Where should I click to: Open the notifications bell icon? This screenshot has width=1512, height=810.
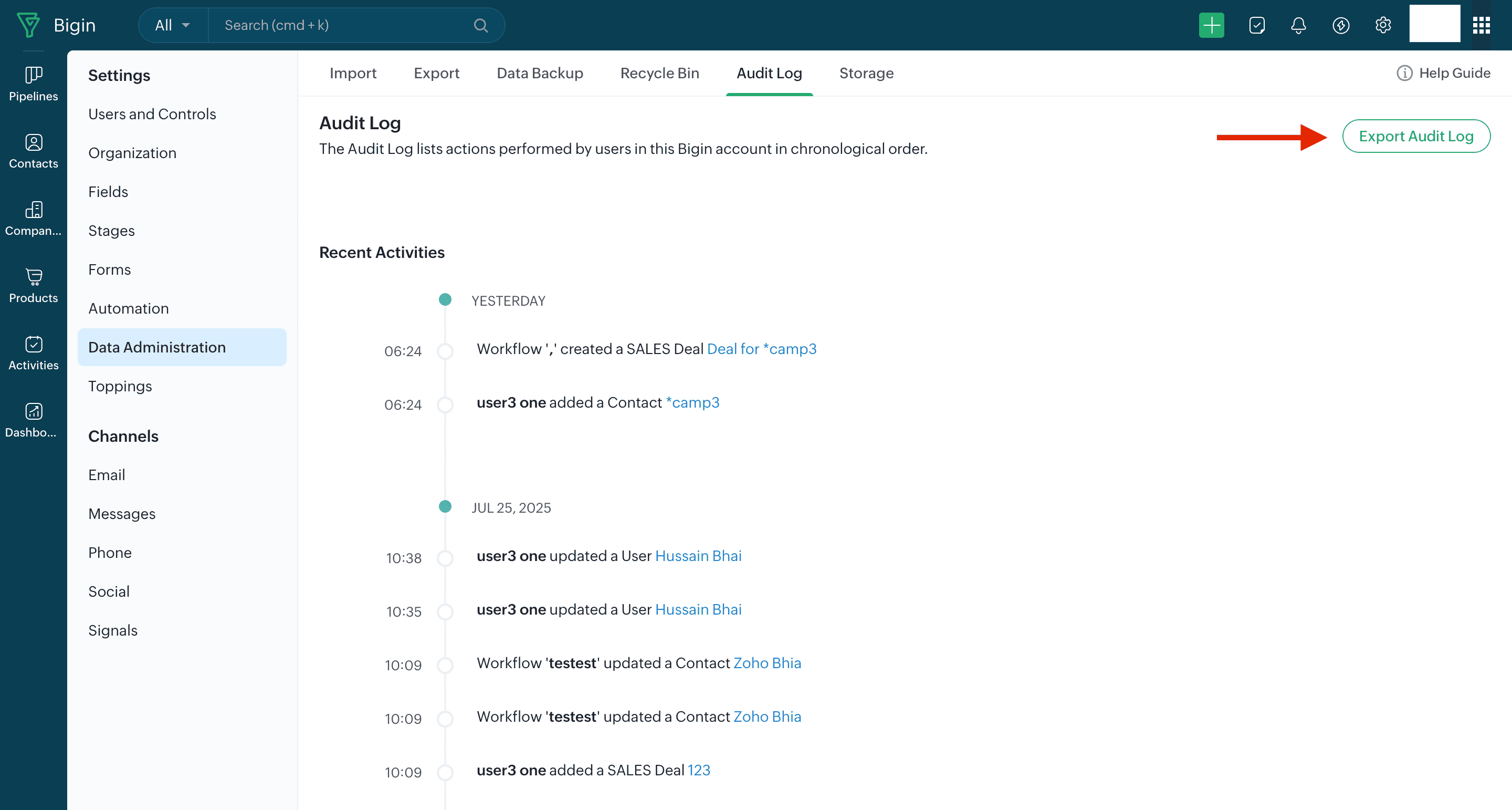pyautogui.click(x=1298, y=25)
